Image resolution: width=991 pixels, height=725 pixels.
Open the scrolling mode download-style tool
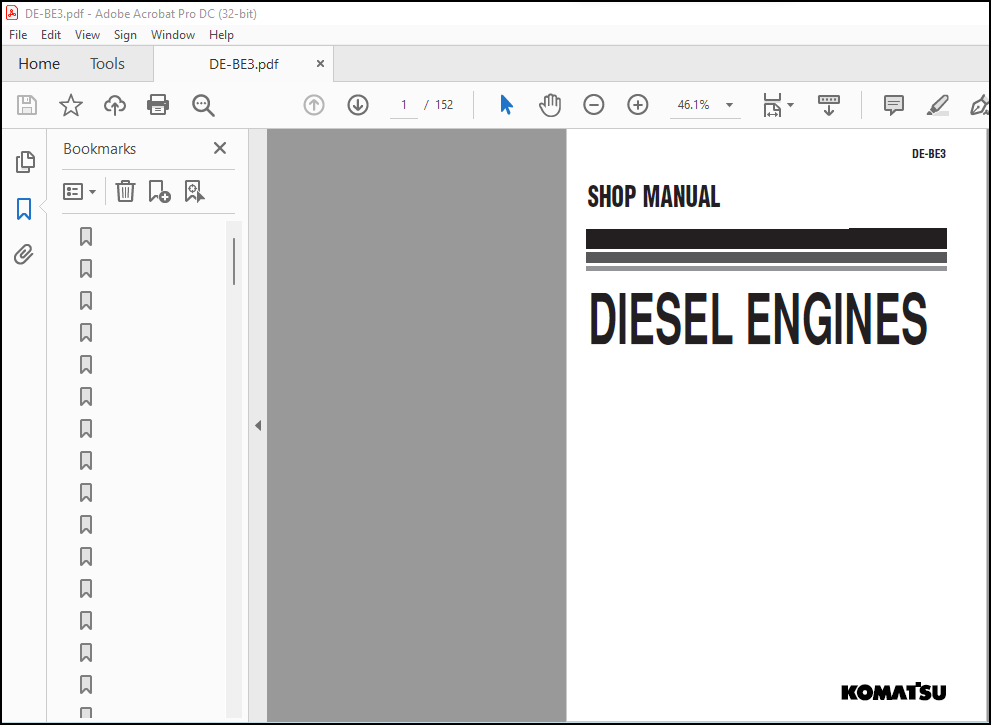coord(829,105)
